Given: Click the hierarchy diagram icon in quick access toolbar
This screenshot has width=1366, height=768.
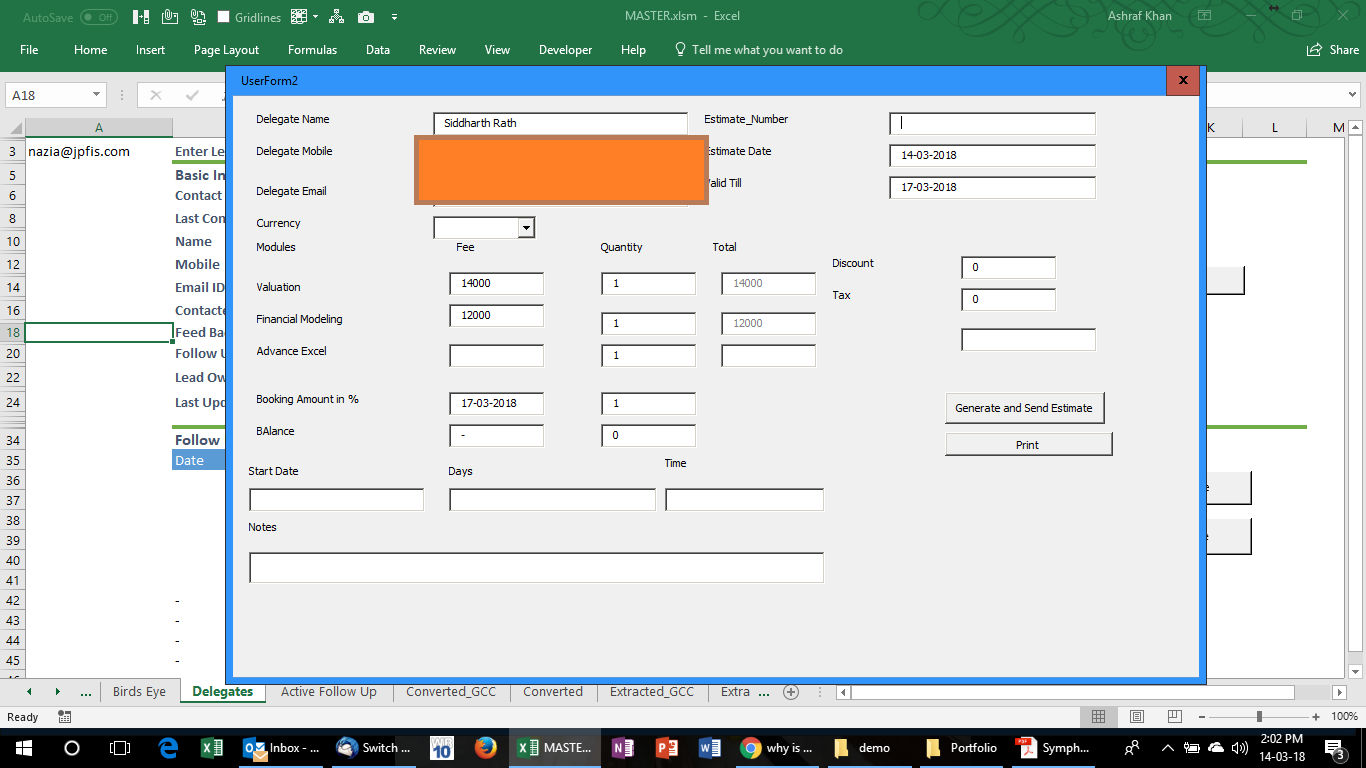Looking at the screenshot, I should pyautogui.click(x=336, y=17).
